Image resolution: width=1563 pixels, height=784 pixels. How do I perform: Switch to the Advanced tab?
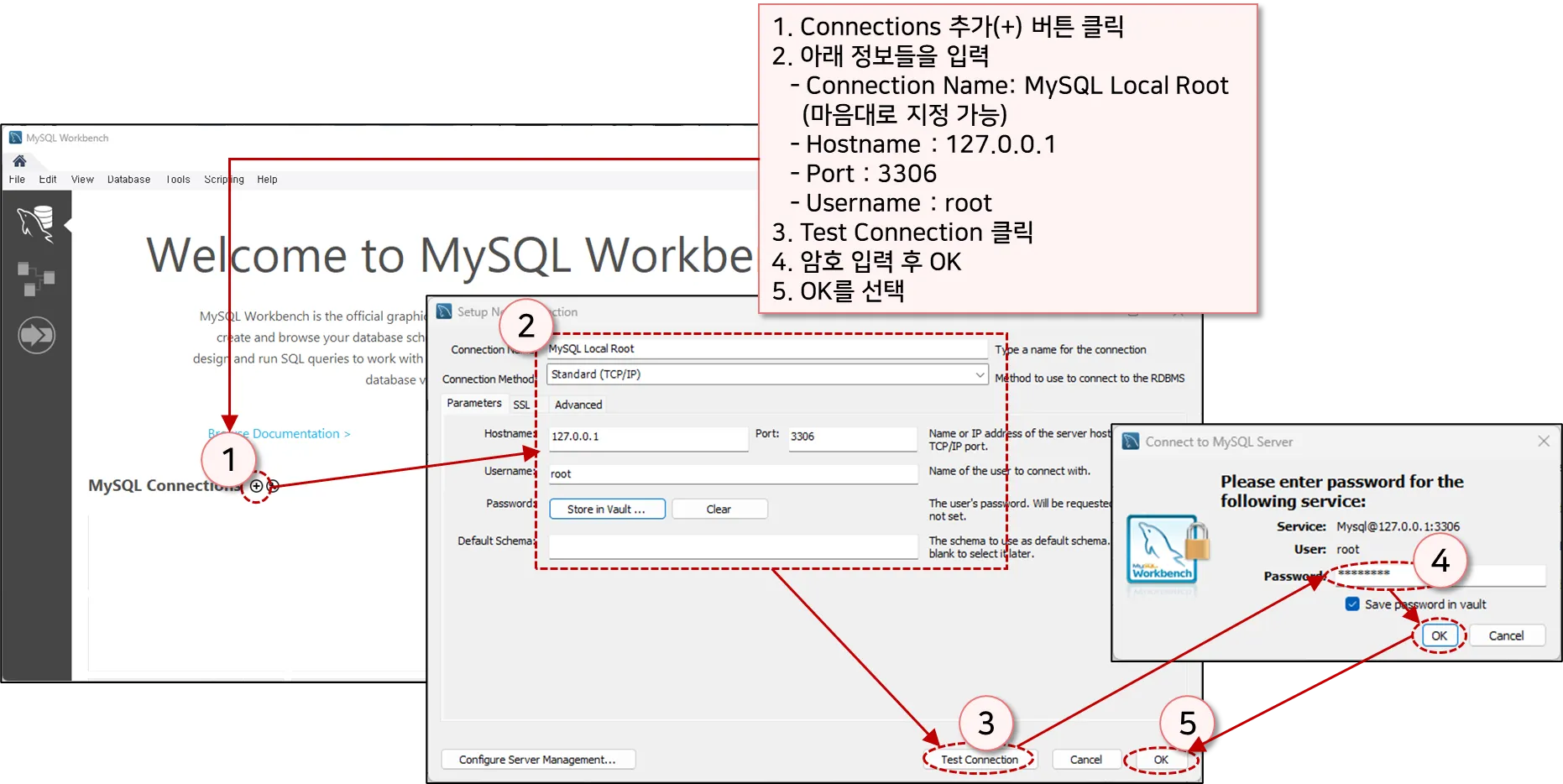578,405
